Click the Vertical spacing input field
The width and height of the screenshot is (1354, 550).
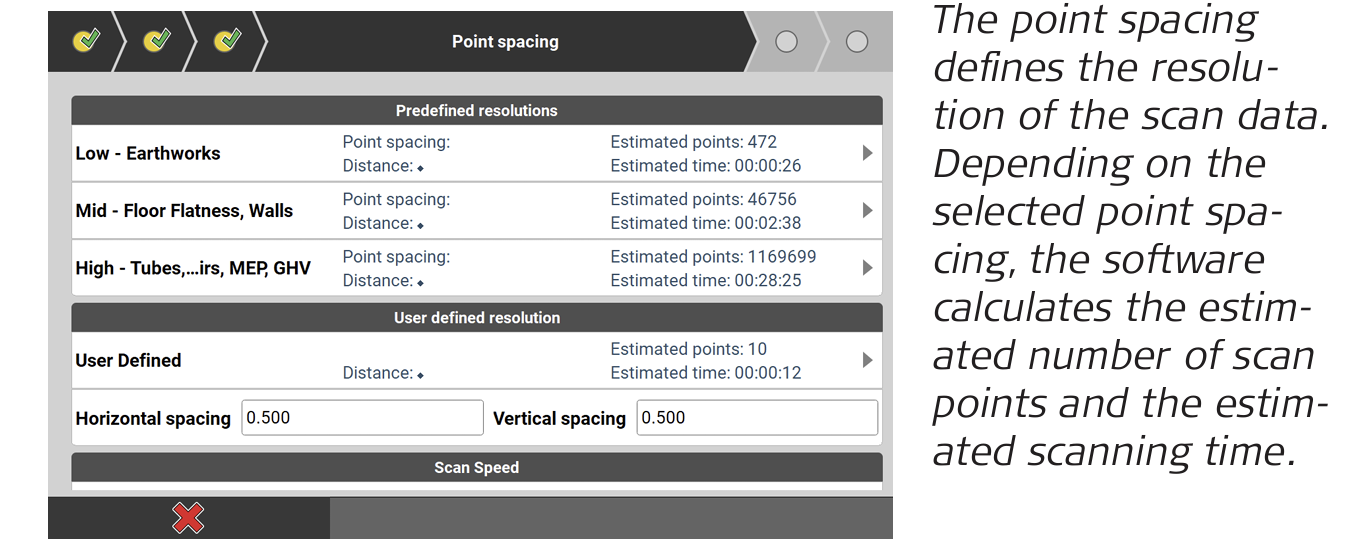(x=757, y=418)
